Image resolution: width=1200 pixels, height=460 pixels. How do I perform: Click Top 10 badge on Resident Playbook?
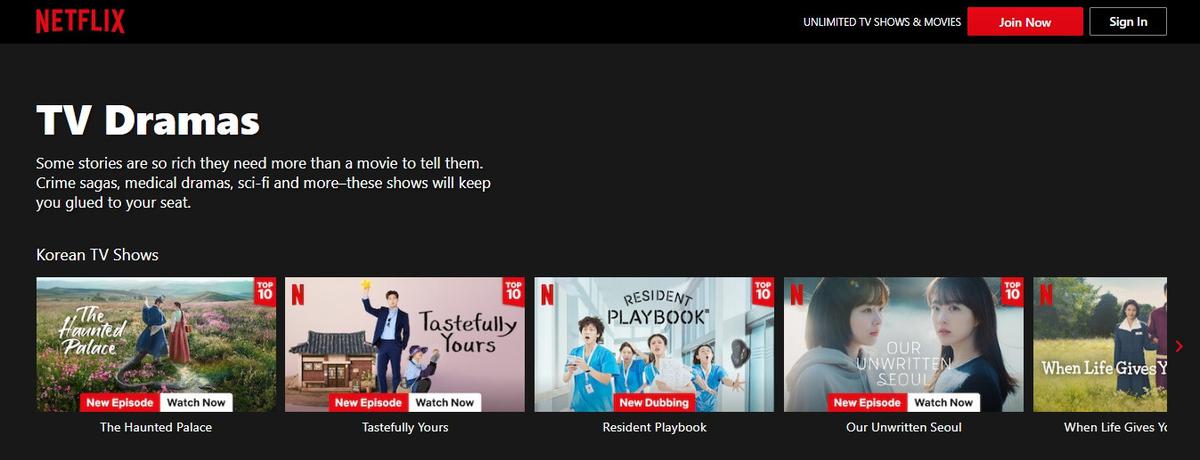(763, 290)
